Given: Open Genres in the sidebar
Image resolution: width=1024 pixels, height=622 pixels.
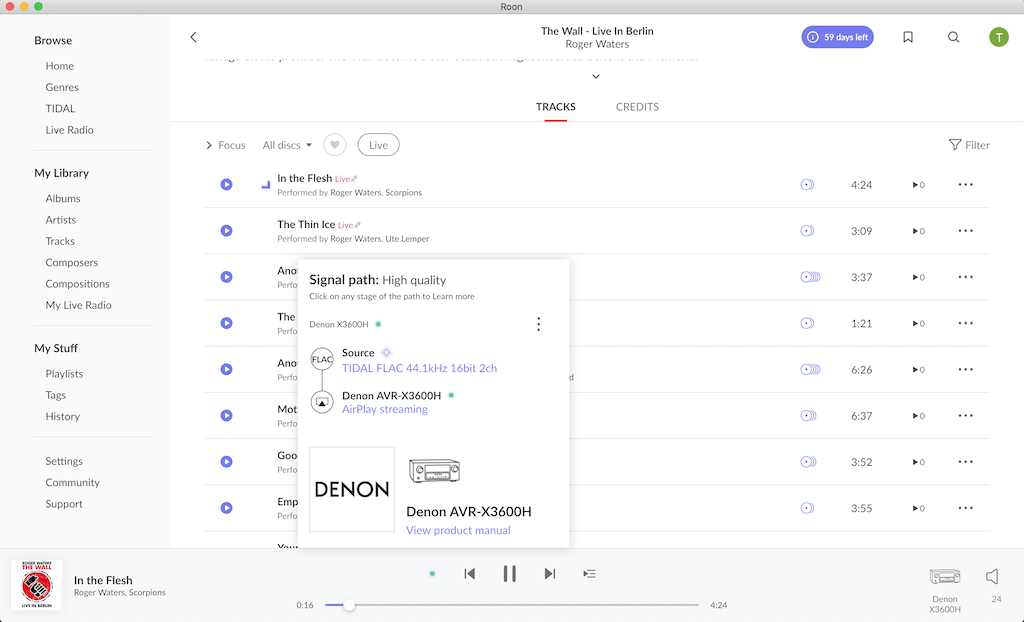Looking at the screenshot, I should [62, 87].
